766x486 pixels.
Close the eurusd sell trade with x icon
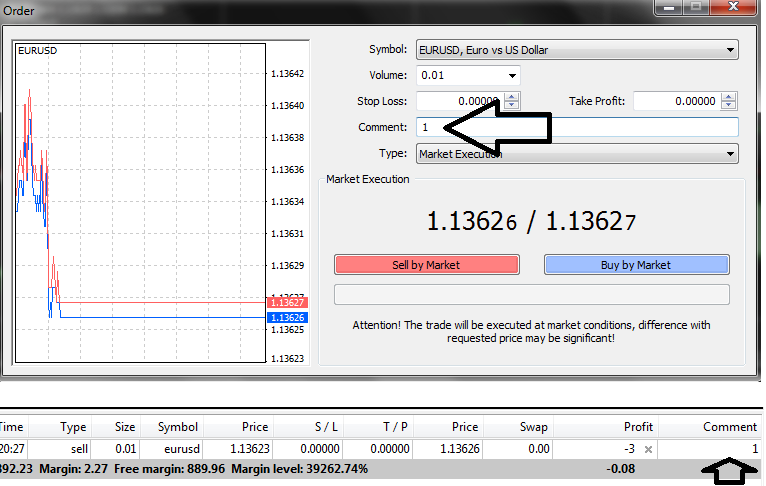click(648, 449)
